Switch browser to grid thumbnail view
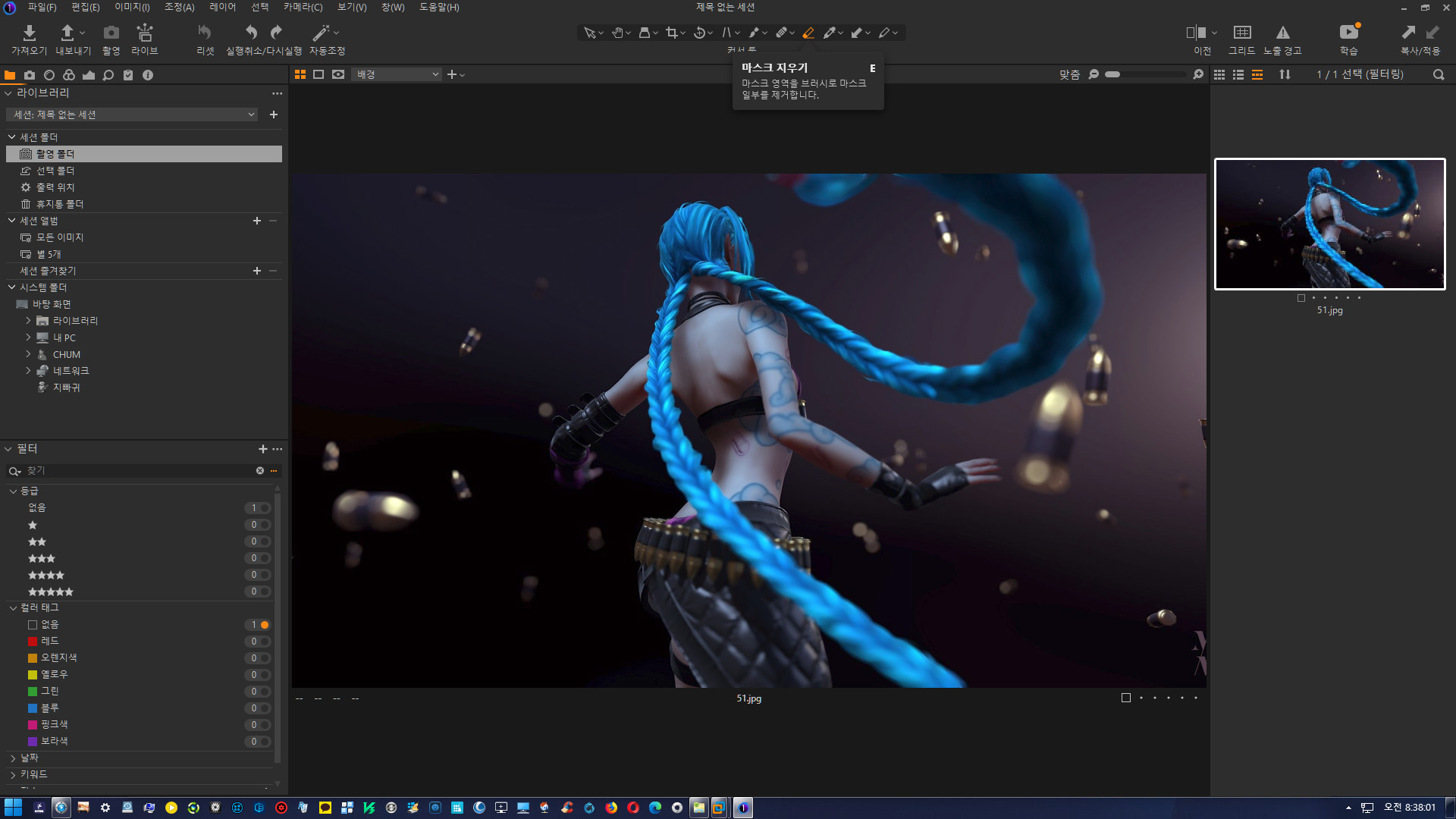This screenshot has height=819, width=1456. pyautogui.click(x=1219, y=74)
